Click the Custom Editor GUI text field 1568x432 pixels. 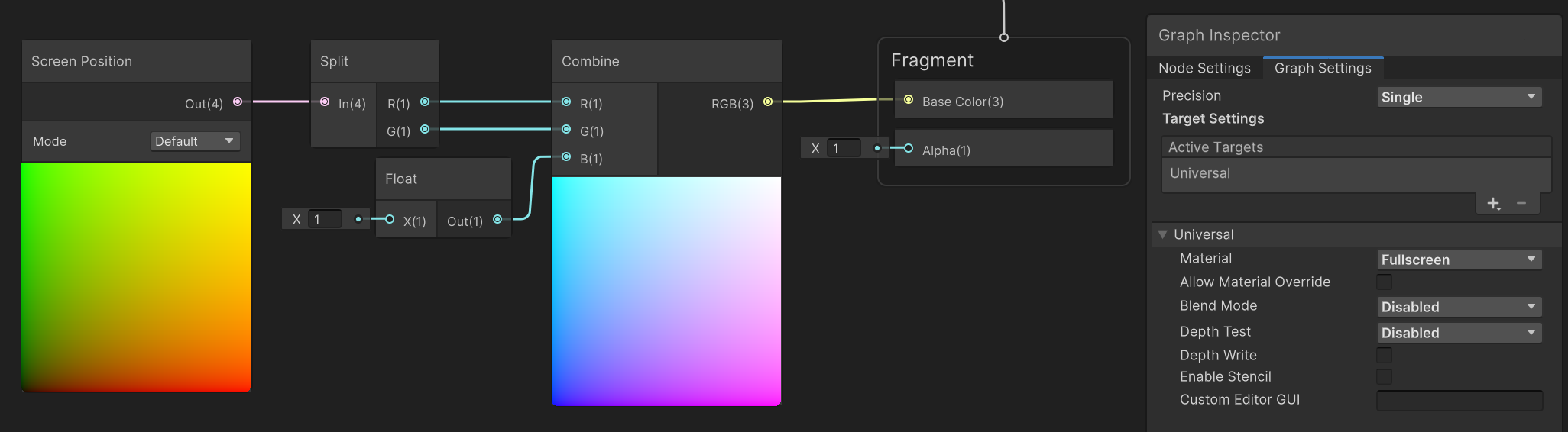pyautogui.click(x=1459, y=401)
